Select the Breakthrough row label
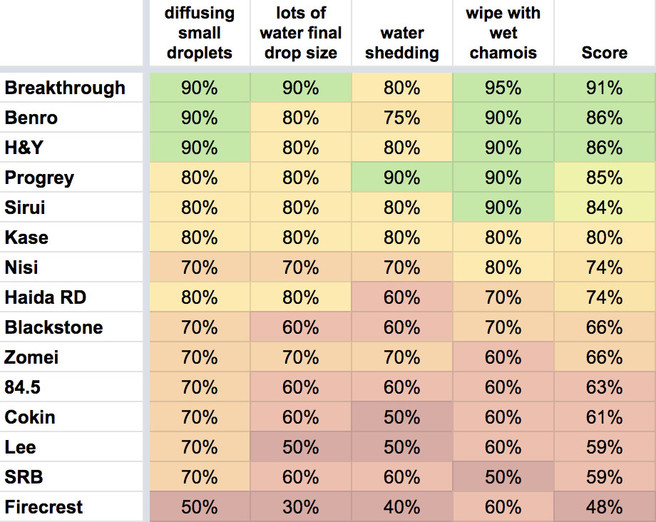This screenshot has width=656, height=522. (65, 88)
